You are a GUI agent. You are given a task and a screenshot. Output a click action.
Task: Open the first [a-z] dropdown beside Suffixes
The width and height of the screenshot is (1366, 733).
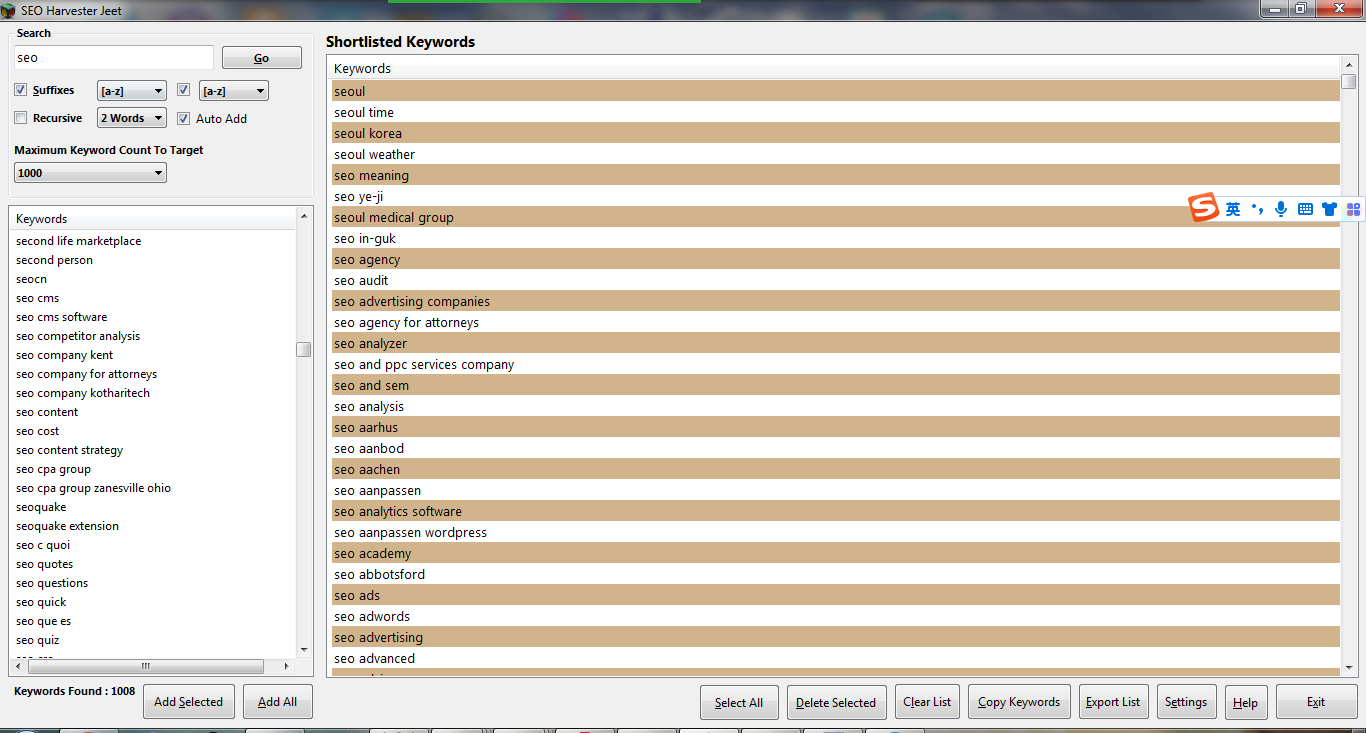point(132,91)
